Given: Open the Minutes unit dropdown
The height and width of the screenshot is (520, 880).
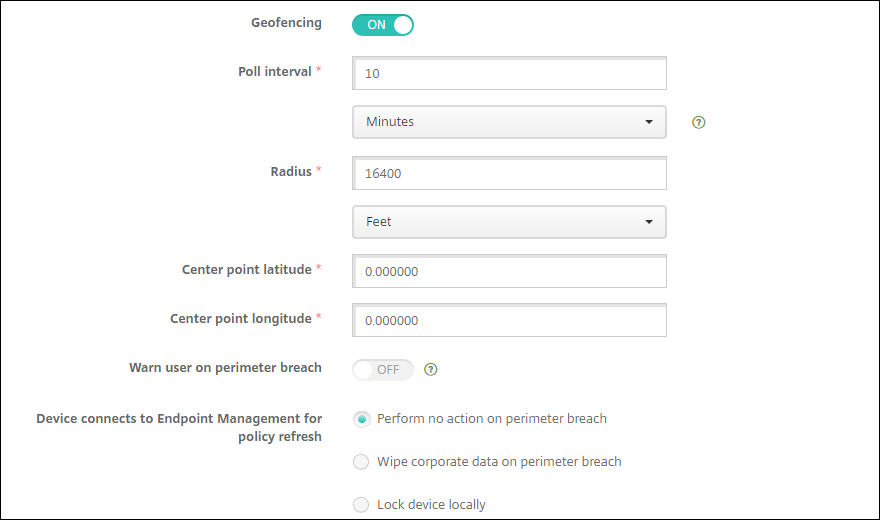Looking at the screenshot, I should pos(509,122).
